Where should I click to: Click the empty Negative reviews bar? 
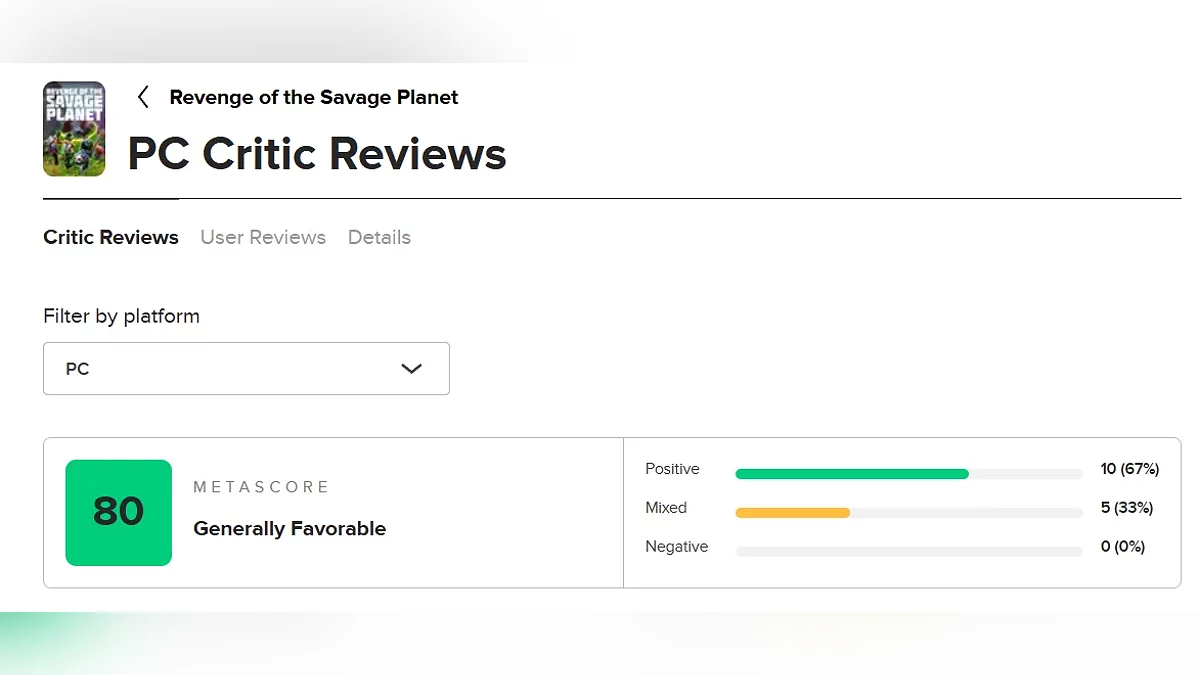pos(908,551)
